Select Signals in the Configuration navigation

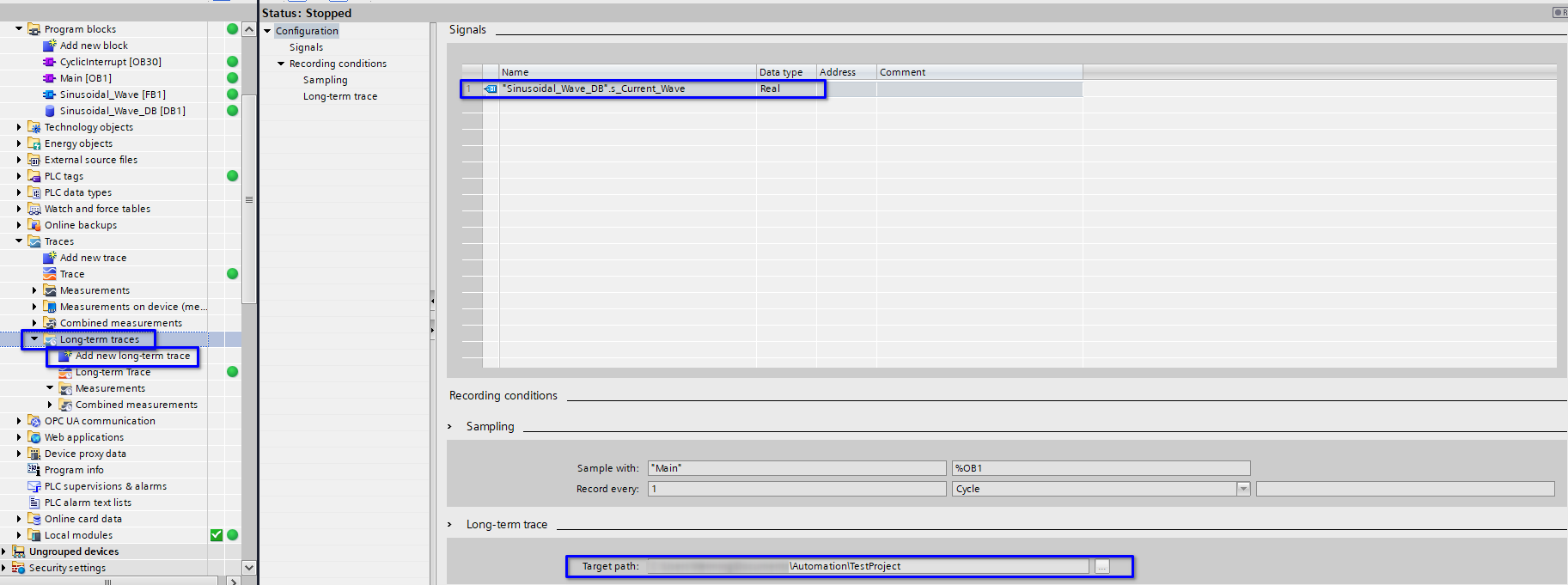click(306, 47)
